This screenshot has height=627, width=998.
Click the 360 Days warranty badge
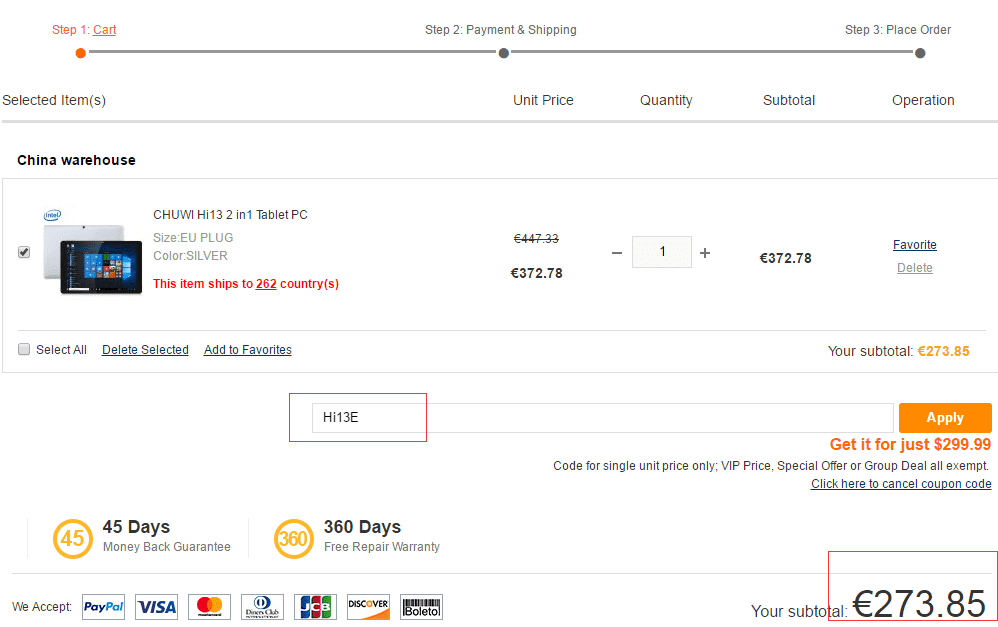pos(293,539)
